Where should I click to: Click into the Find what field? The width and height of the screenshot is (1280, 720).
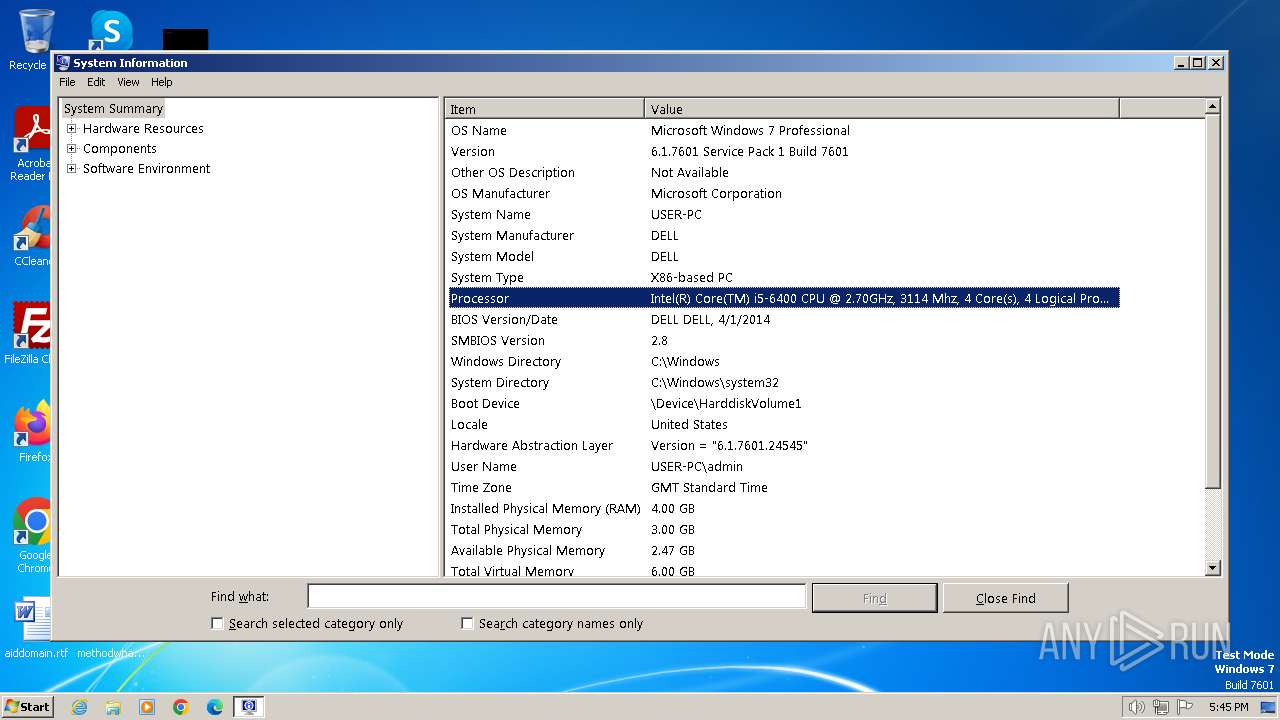[556, 596]
